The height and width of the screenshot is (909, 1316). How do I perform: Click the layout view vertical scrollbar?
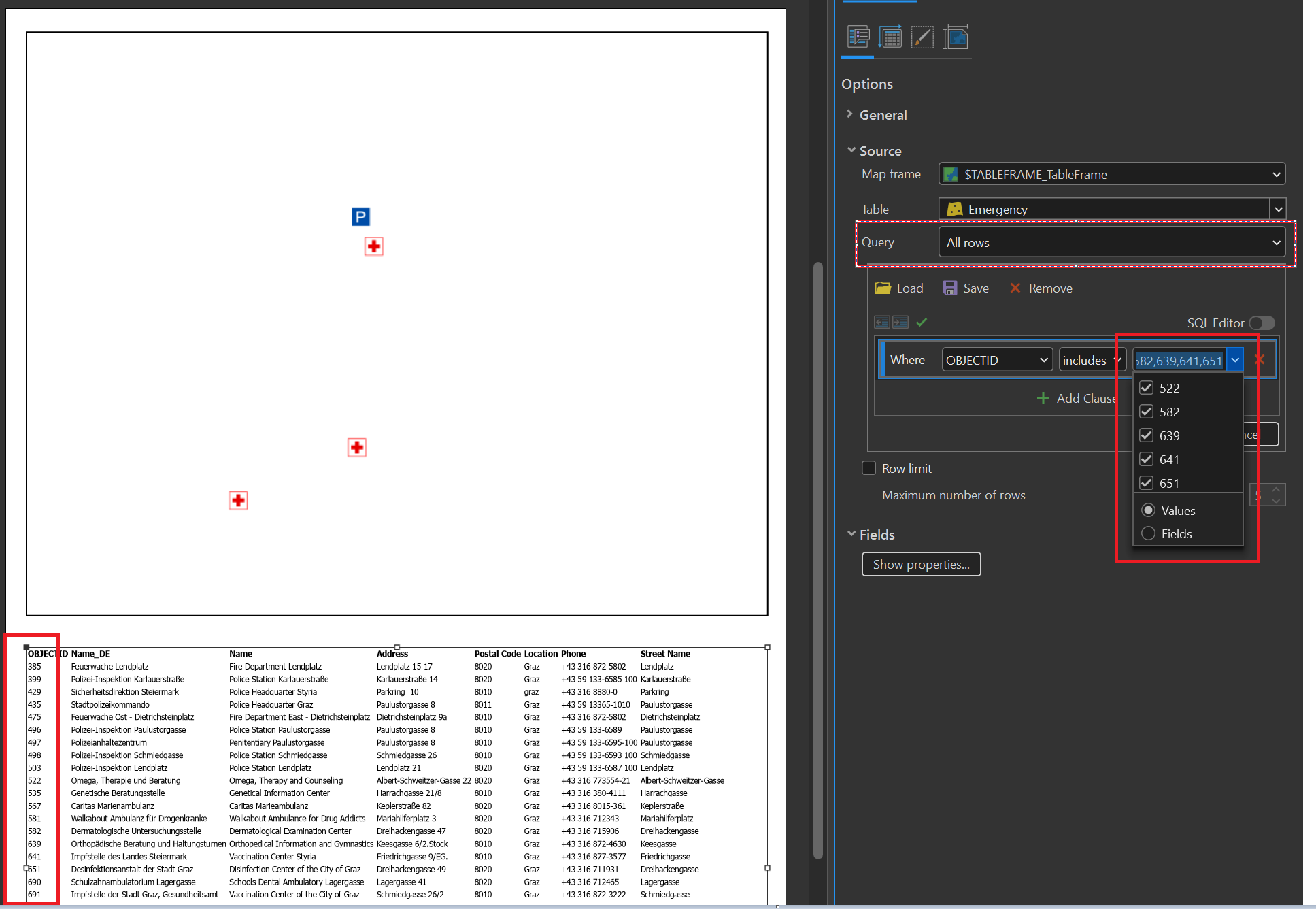click(818, 559)
